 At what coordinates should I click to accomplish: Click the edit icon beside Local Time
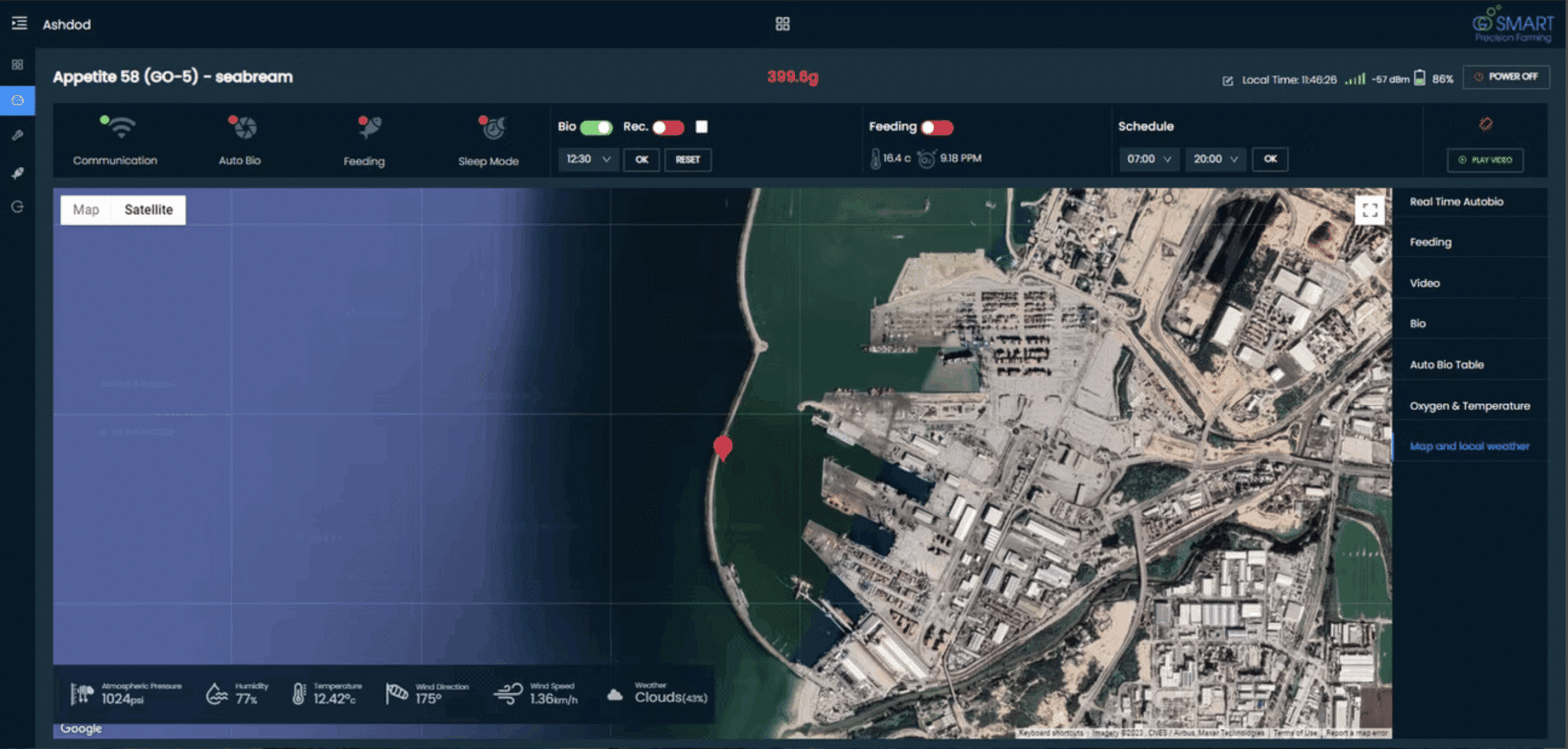pos(1227,80)
